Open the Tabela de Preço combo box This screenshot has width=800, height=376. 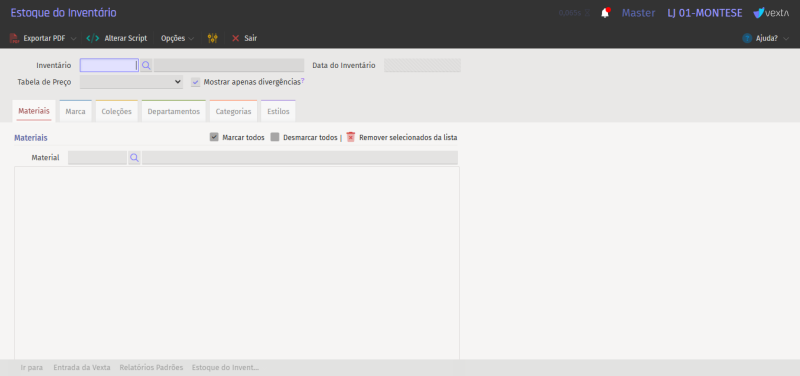click(131, 82)
